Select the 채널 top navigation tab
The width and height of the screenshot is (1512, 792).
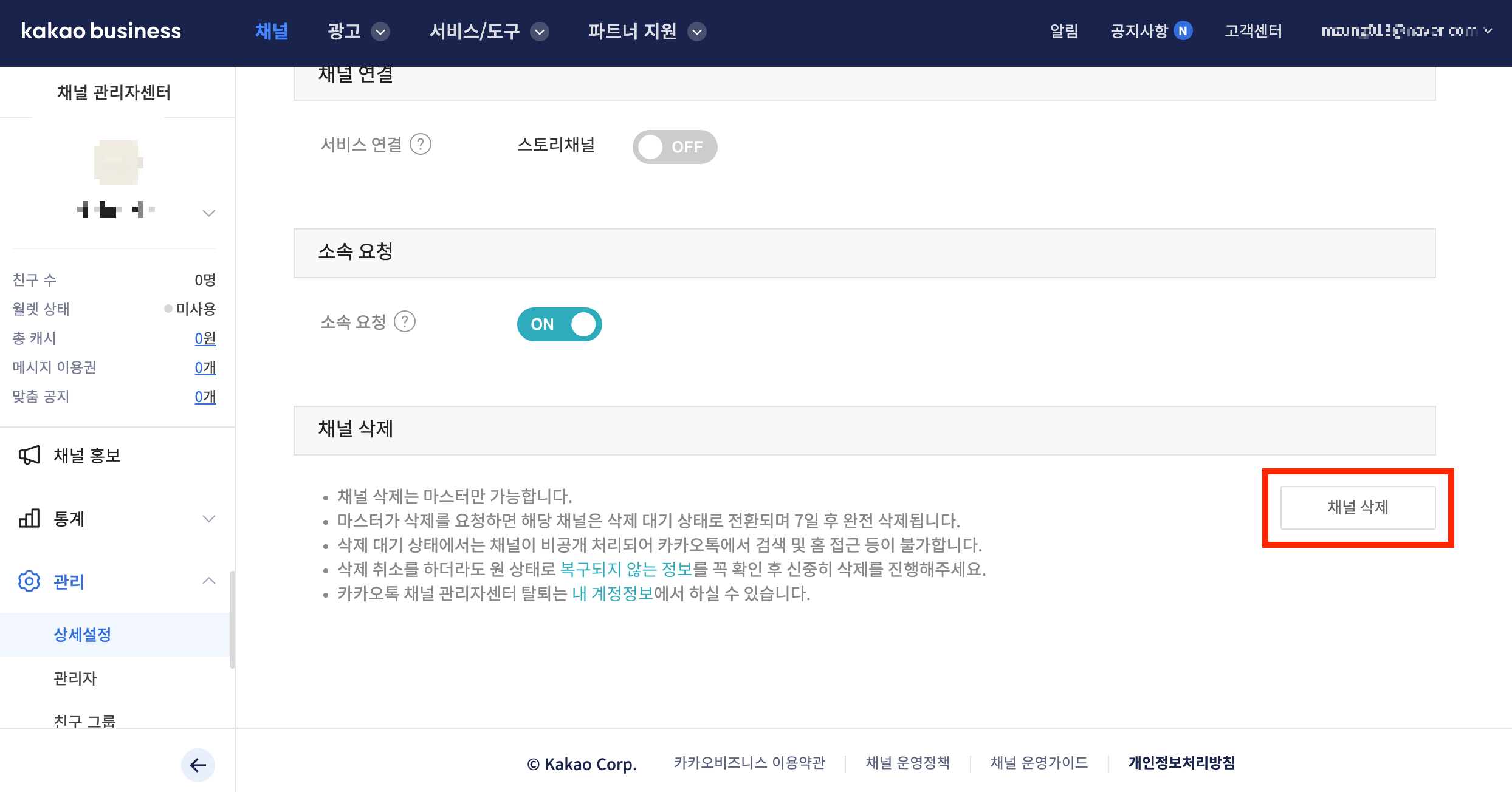point(271,31)
